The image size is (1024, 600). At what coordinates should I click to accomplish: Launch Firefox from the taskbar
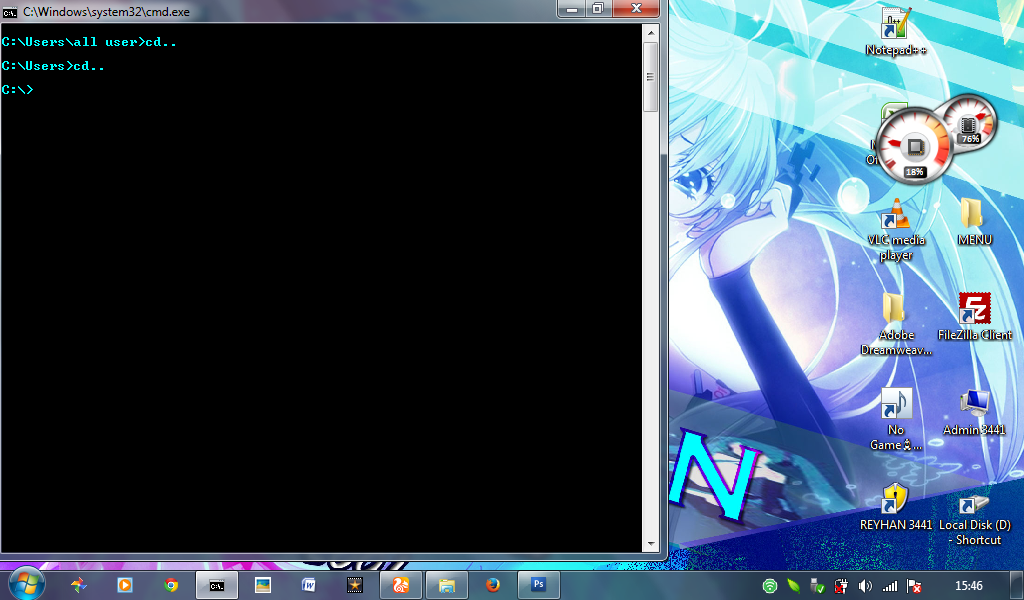coord(493,586)
